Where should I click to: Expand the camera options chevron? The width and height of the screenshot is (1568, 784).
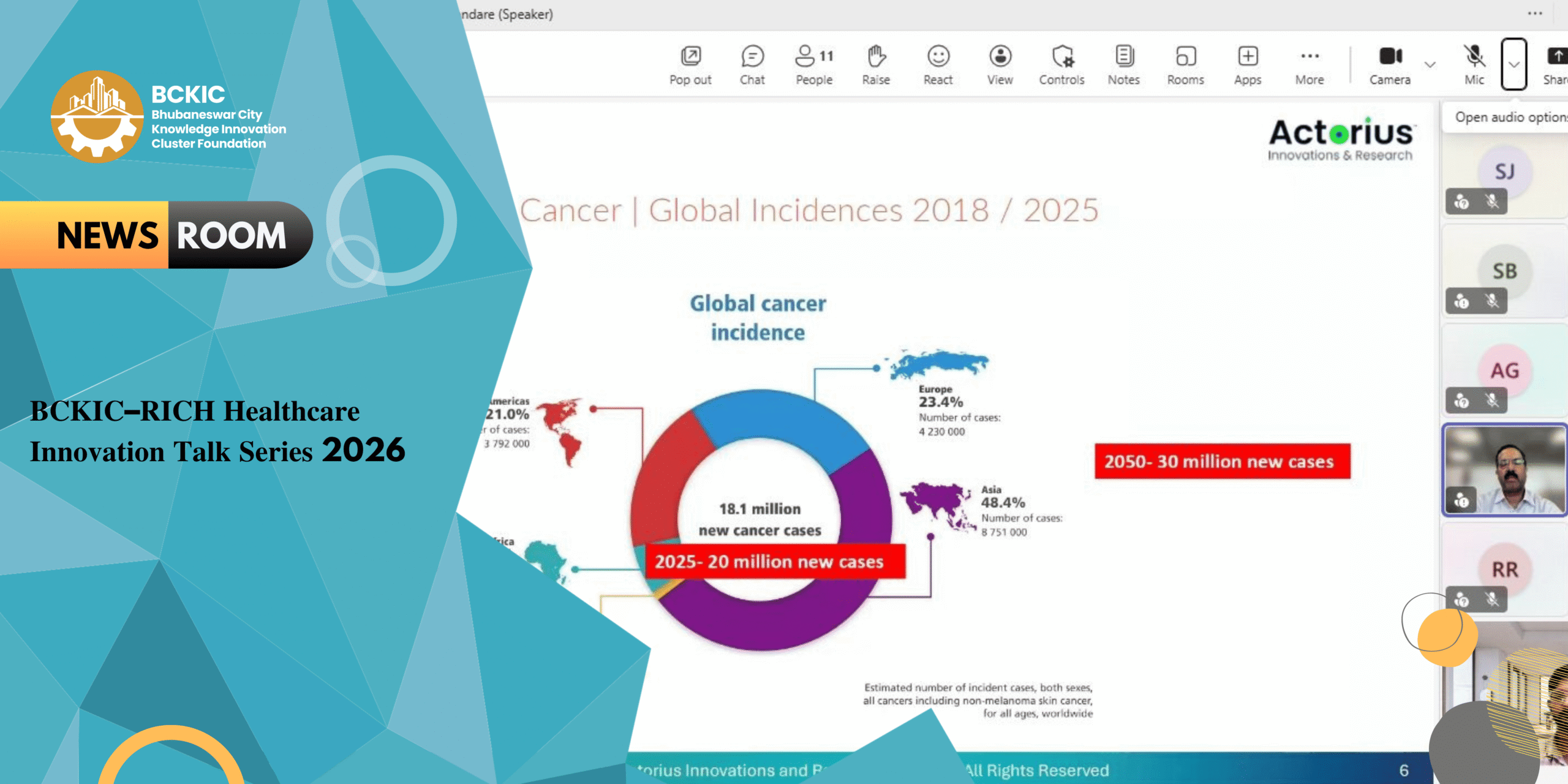tap(1430, 64)
